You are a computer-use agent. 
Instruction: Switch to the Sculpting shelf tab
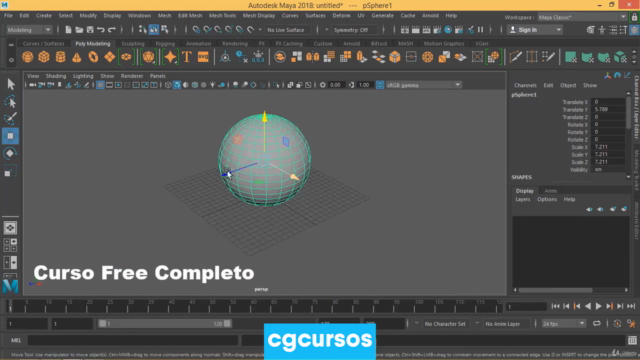pos(133,43)
